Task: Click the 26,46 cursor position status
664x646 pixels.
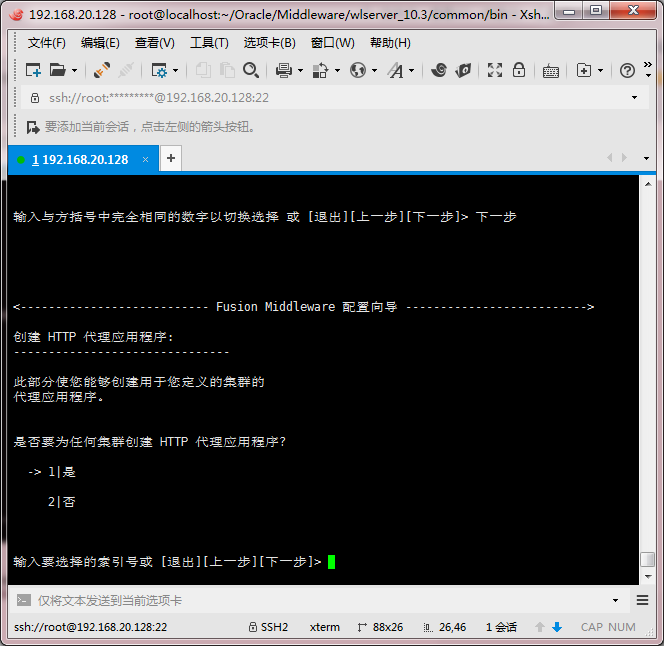Action: (x=445, y=627)
